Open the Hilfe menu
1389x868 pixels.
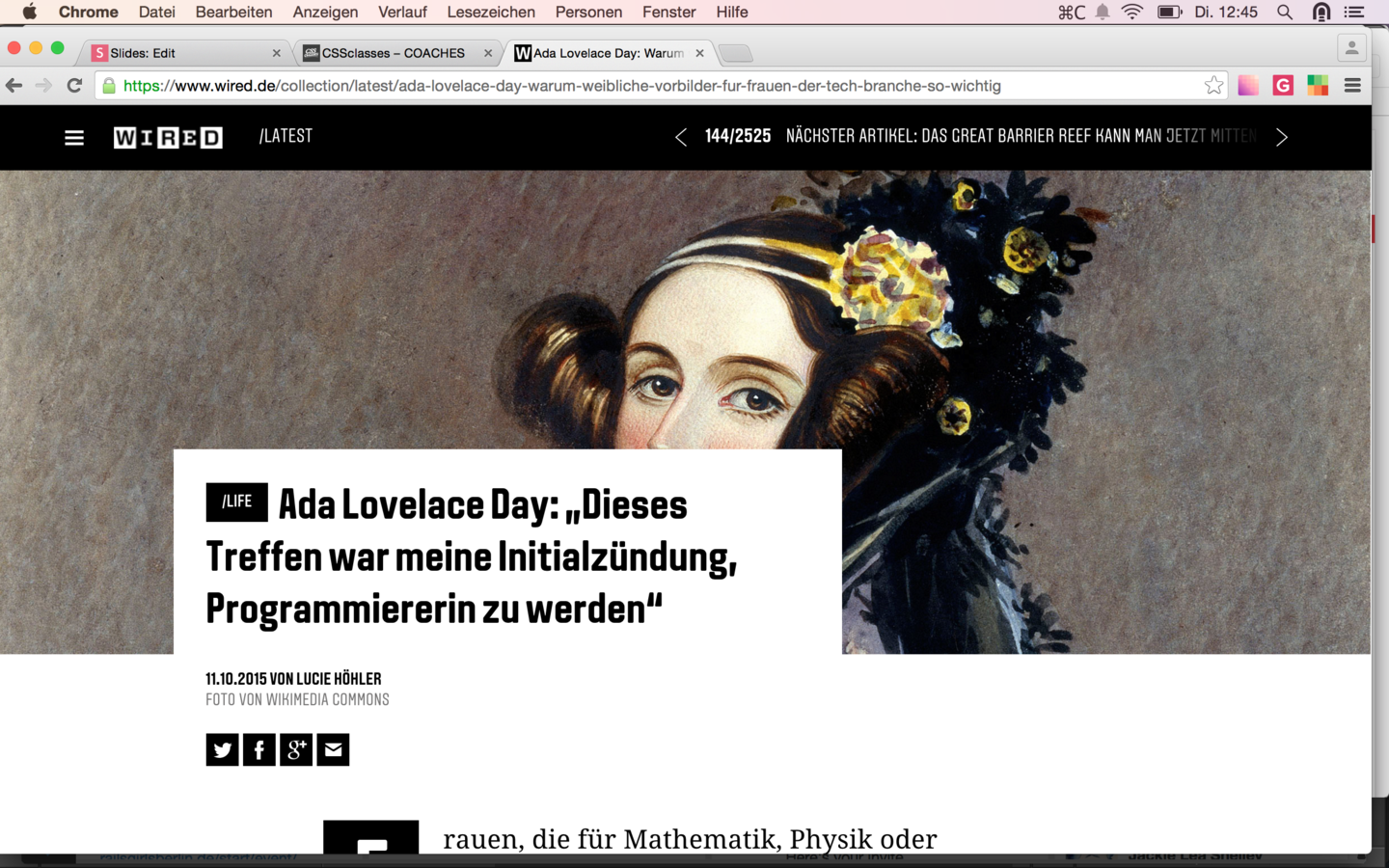point(732,13)
